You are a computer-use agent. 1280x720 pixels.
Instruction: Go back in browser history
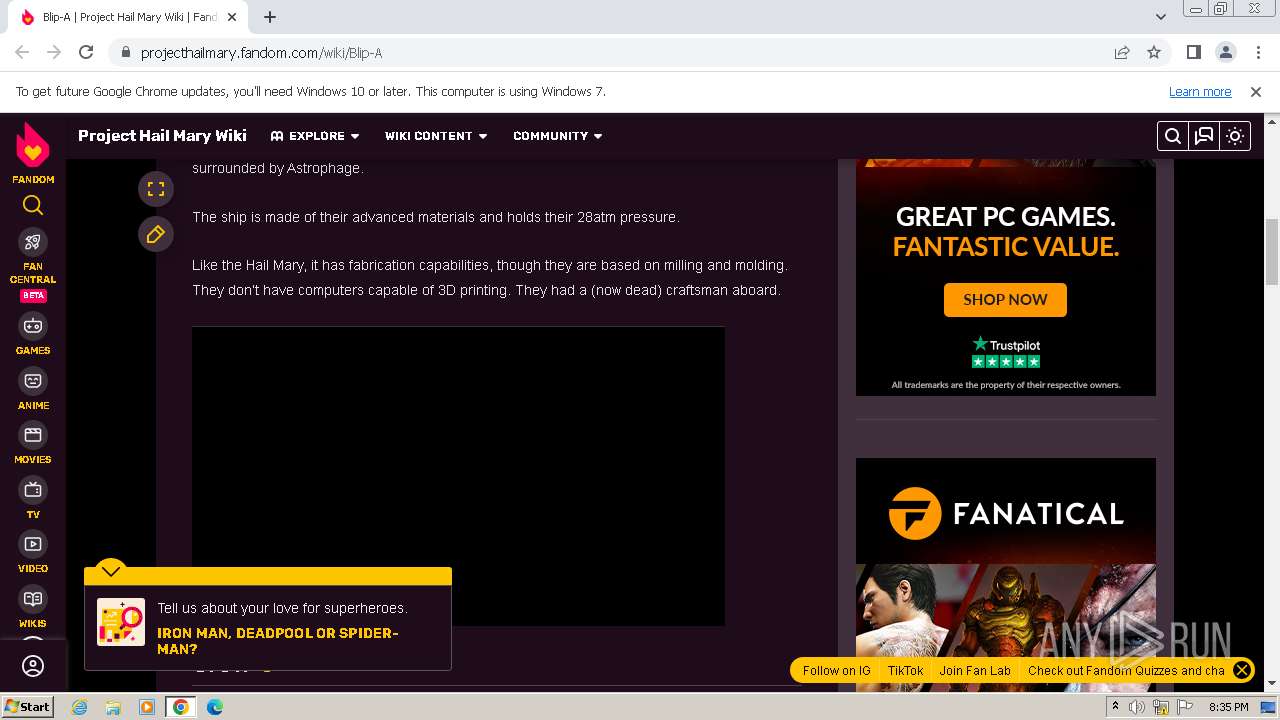point(22,52)
